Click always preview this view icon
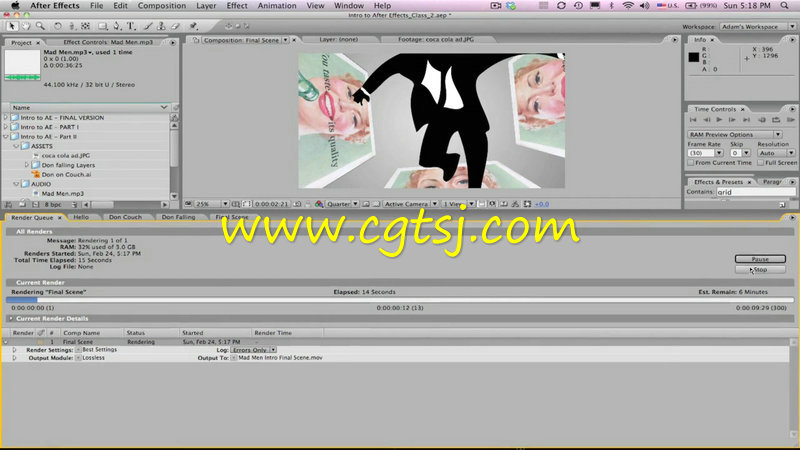 (x=188, y=204)
